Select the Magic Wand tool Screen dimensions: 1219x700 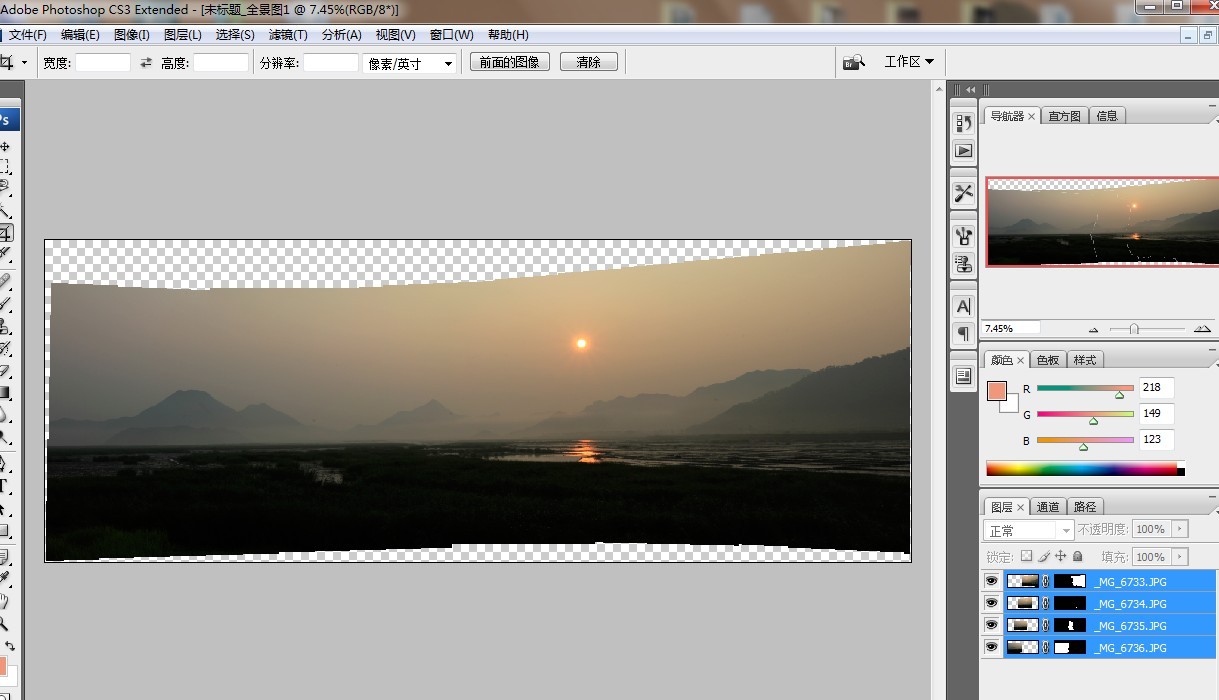[x=5, y=211]
